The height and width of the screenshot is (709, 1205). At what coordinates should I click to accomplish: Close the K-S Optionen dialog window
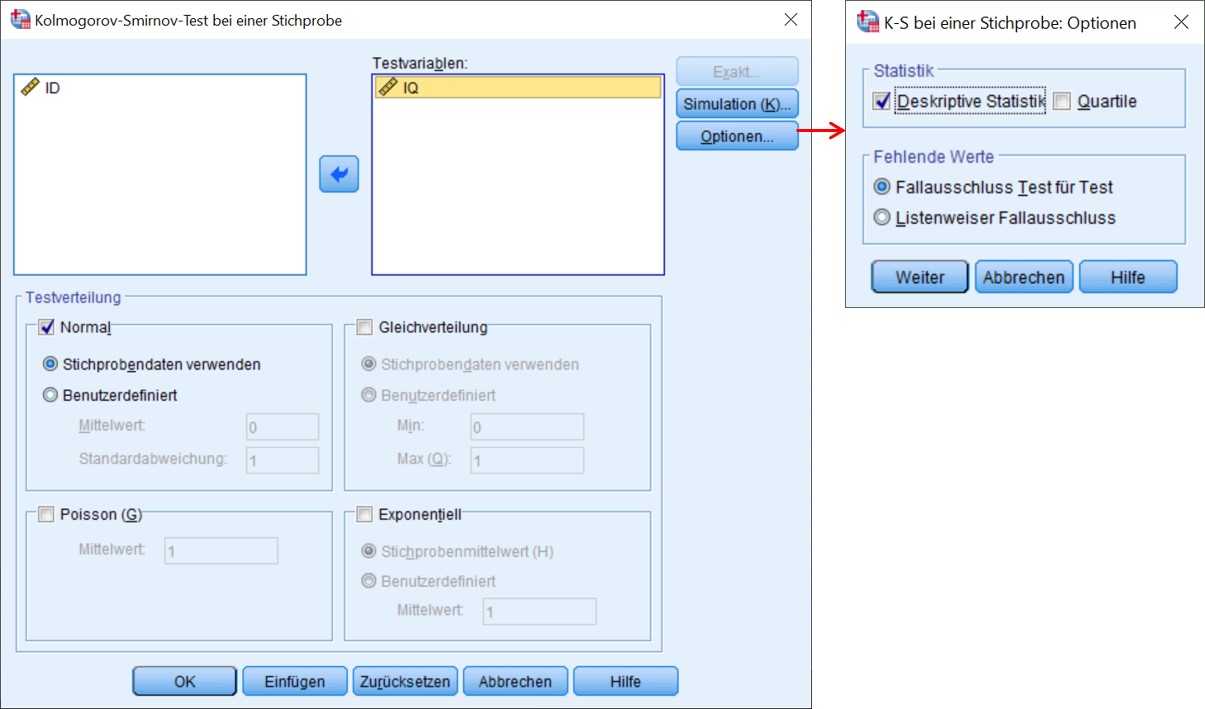(1180, 22)
